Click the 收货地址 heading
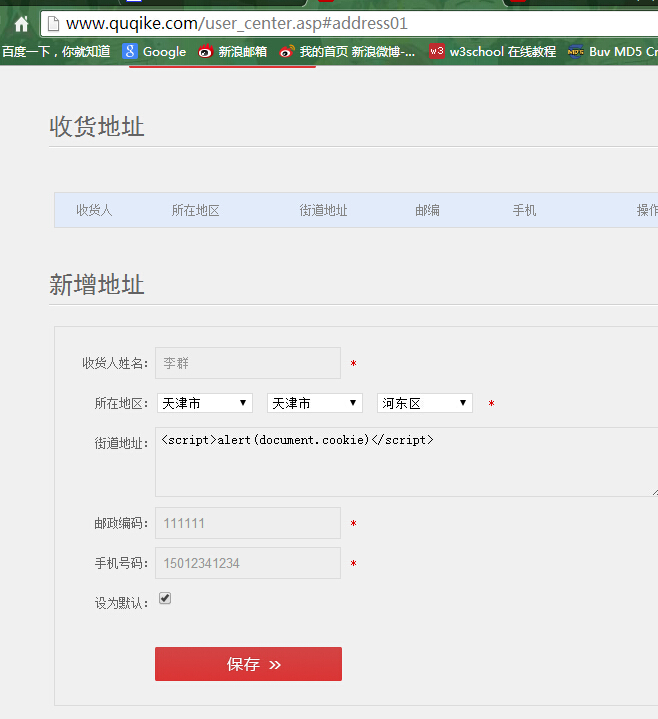This screenshot has height=719, width=658. [97, 126]
